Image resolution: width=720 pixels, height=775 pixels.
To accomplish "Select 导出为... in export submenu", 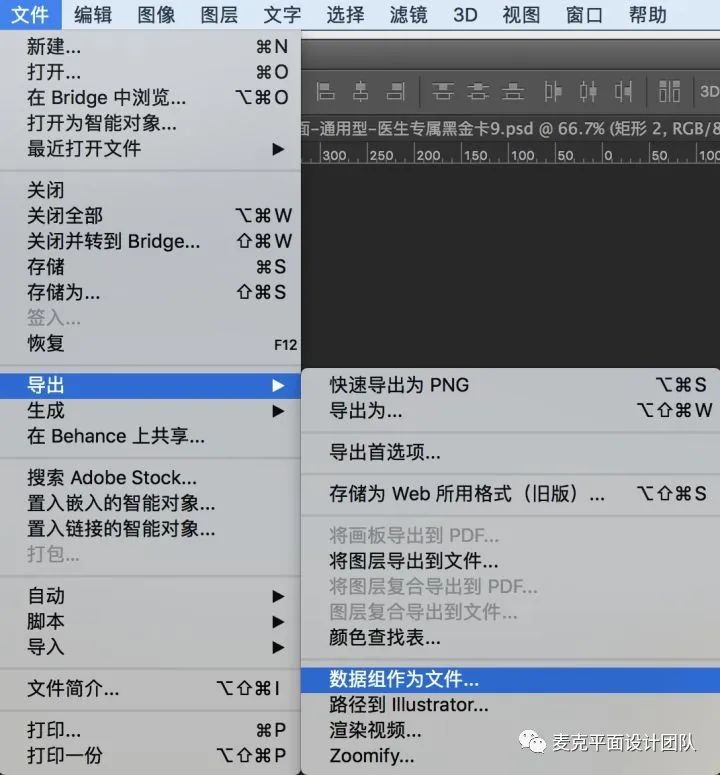I will [x=510, y=411].
